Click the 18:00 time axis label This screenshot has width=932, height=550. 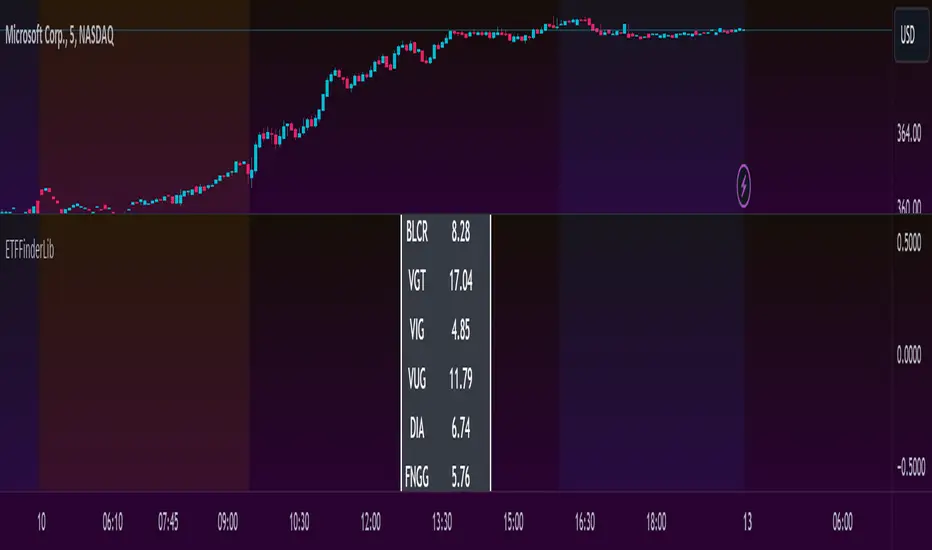pyautogui.click(x=656, y=522)
